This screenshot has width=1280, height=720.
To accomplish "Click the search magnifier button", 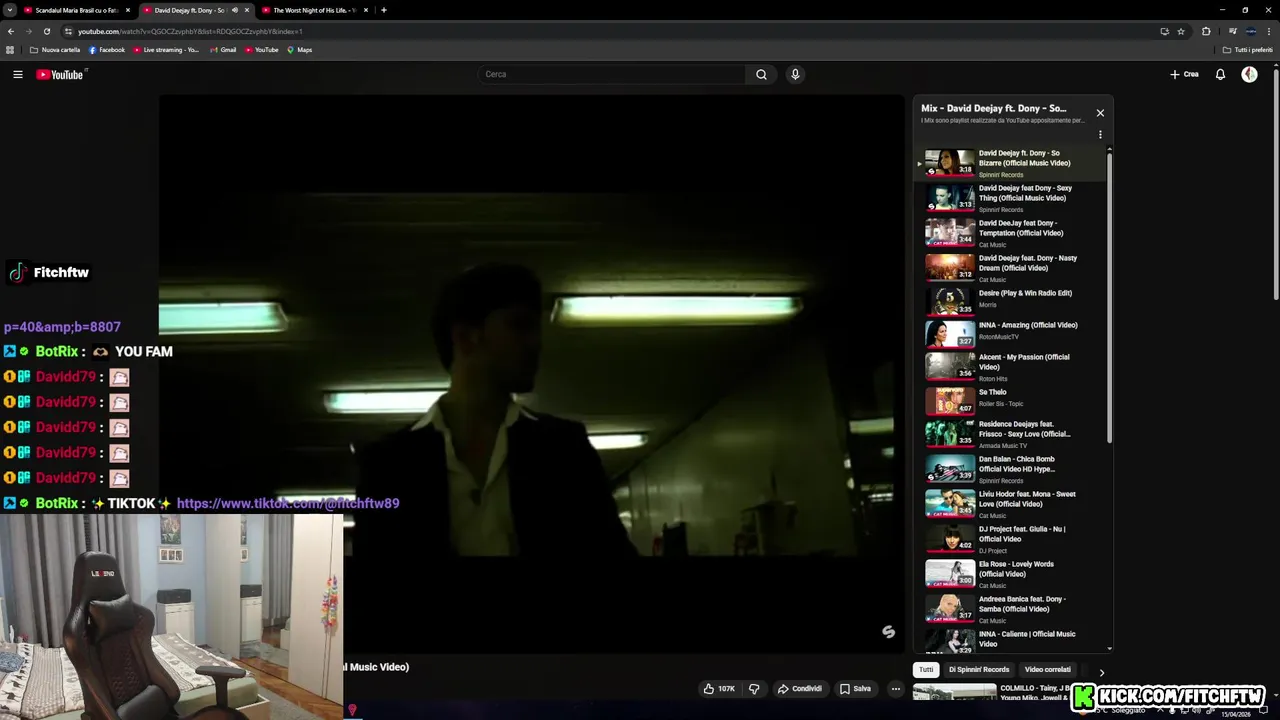I will coord(761,74).
